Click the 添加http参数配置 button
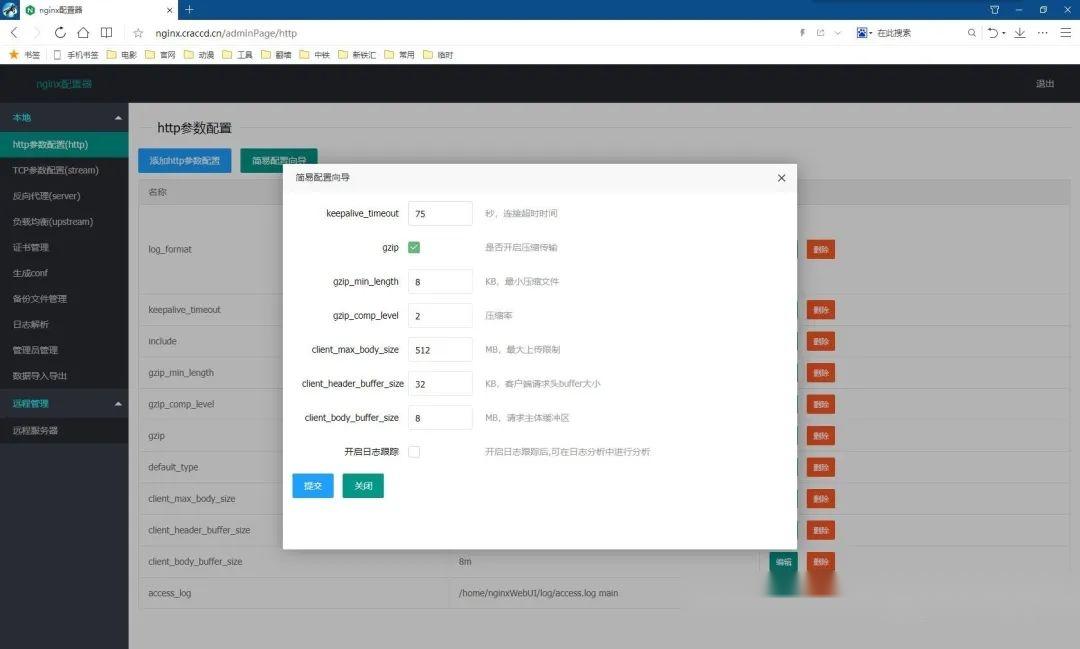 187,160
